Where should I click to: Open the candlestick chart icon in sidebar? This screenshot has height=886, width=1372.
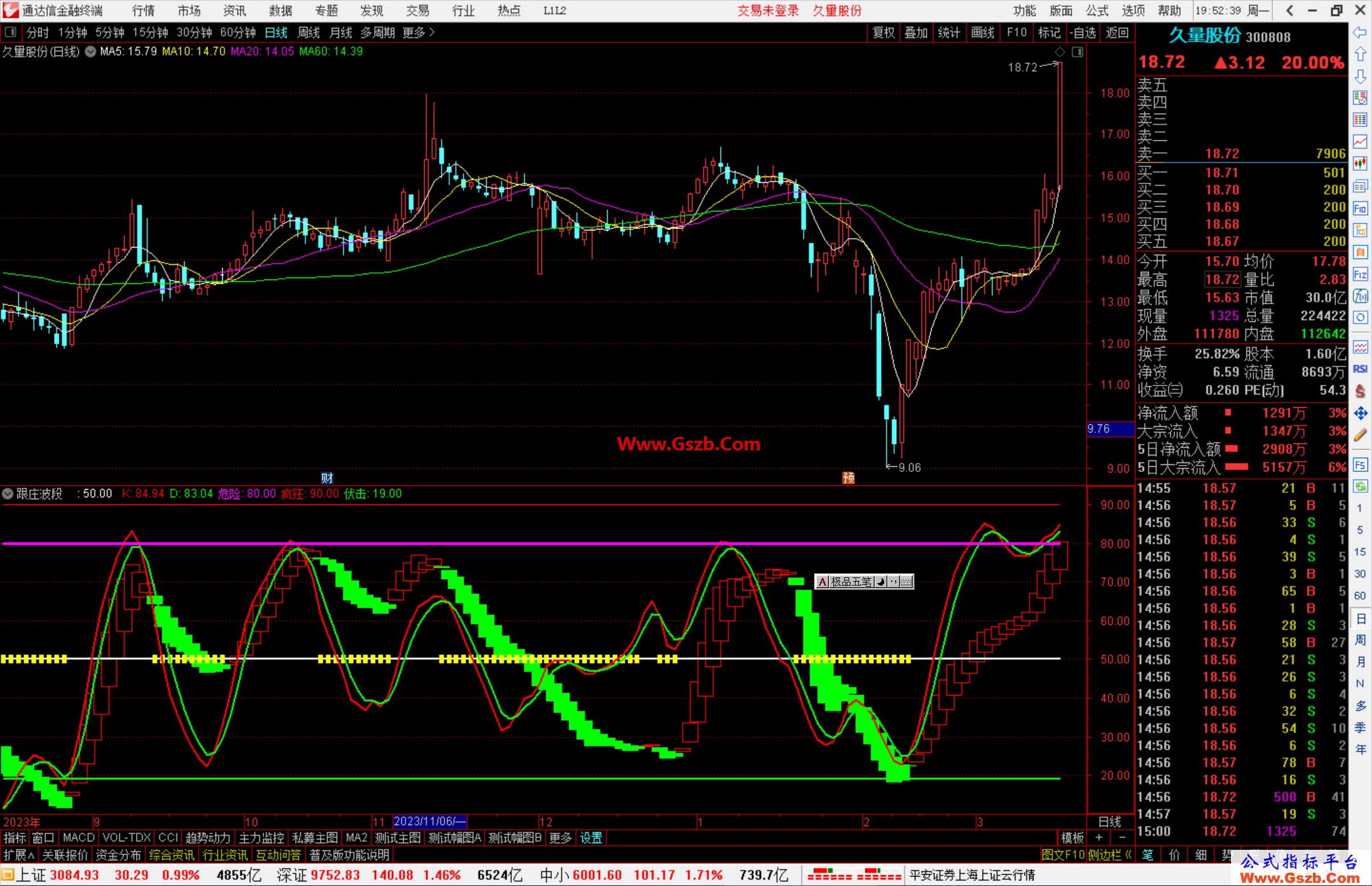tap(1360, 164)
